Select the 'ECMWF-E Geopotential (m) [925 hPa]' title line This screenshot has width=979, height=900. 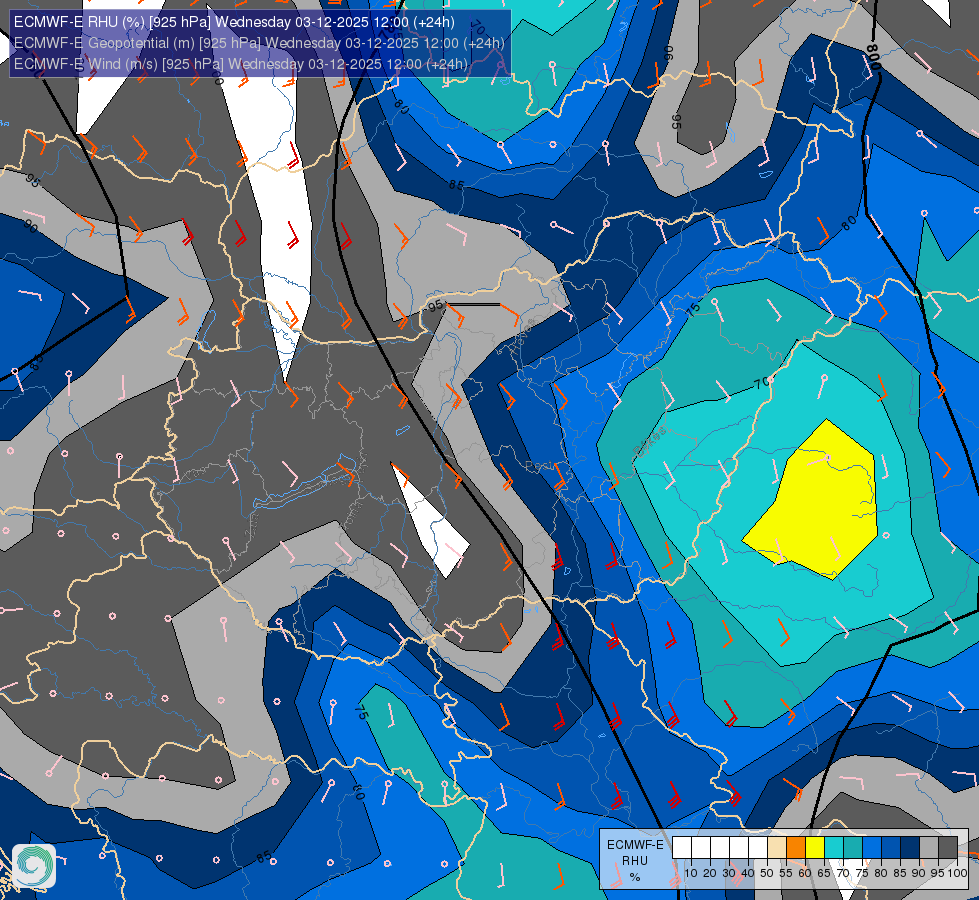click(259, 43)
